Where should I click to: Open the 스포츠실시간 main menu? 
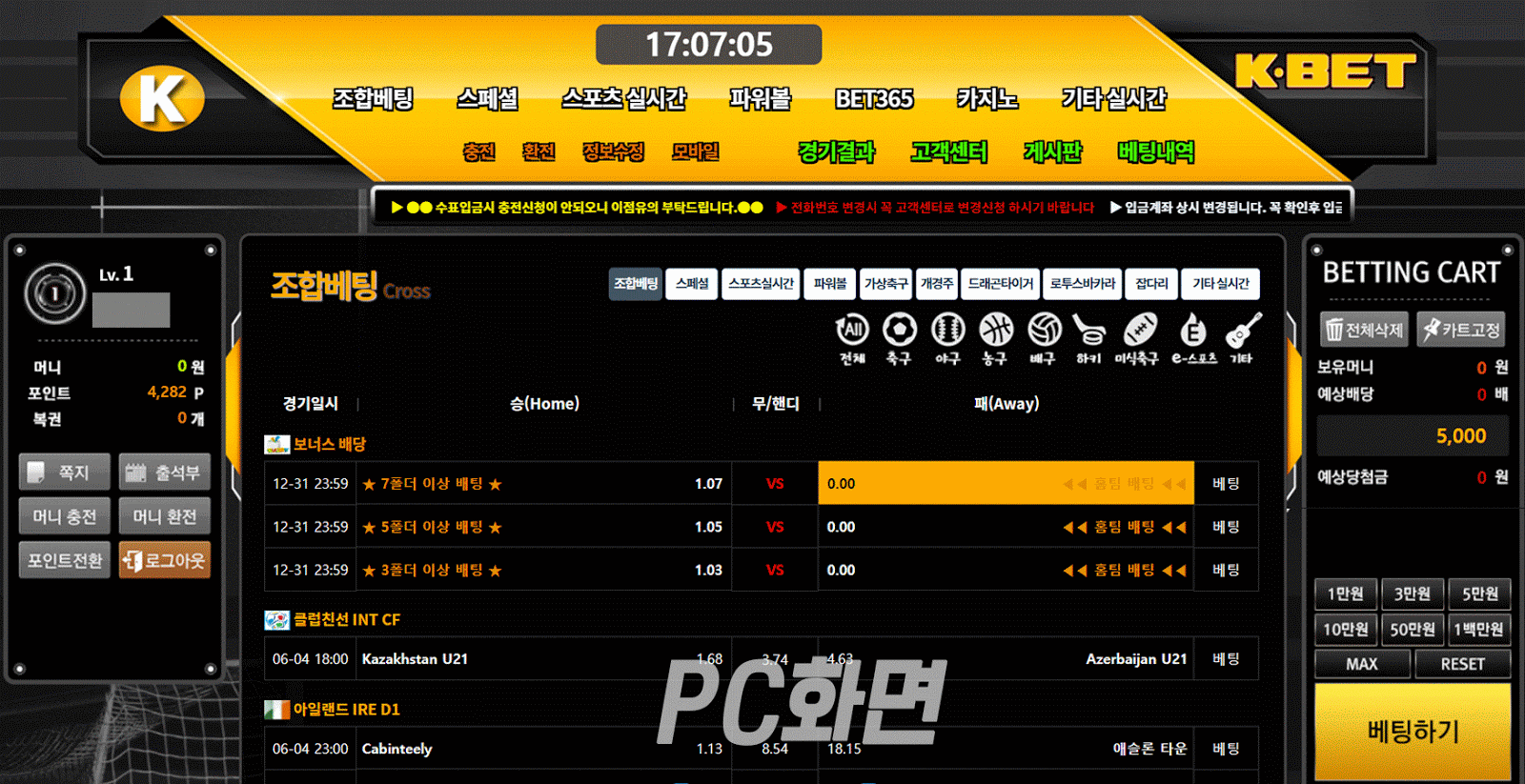624,99
